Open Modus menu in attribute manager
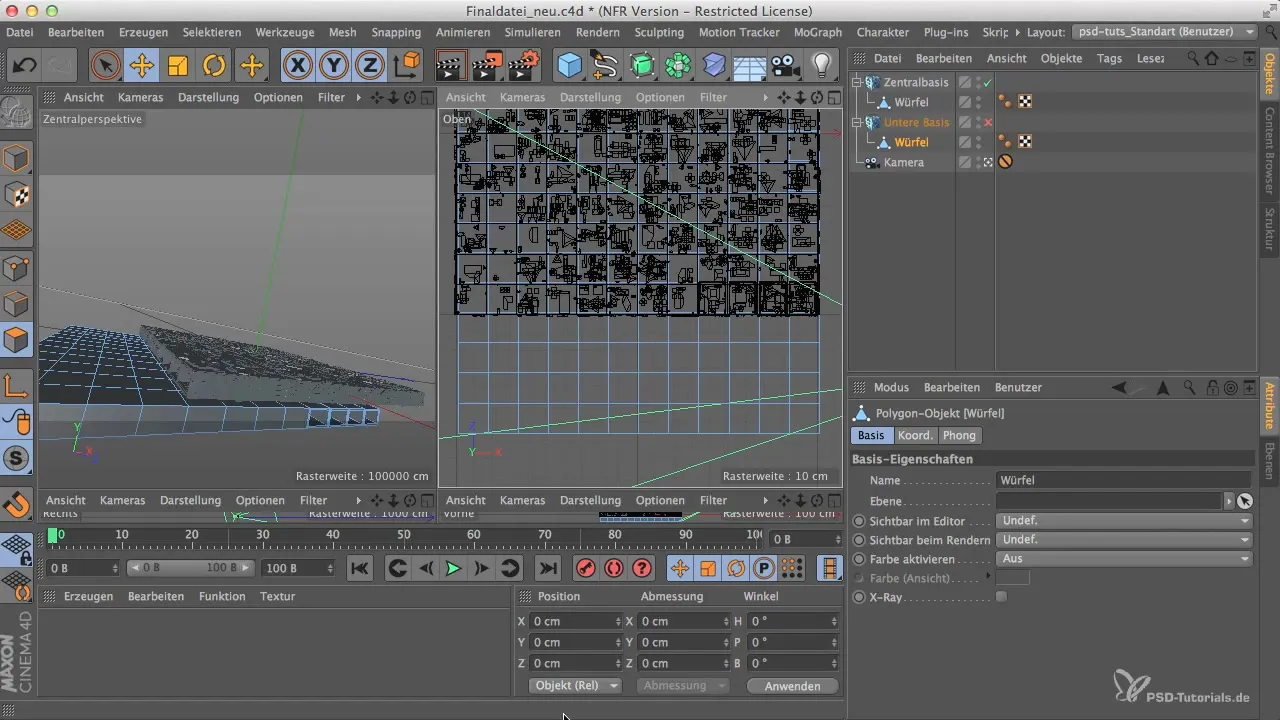1280x720 pixels. point(891,387)
